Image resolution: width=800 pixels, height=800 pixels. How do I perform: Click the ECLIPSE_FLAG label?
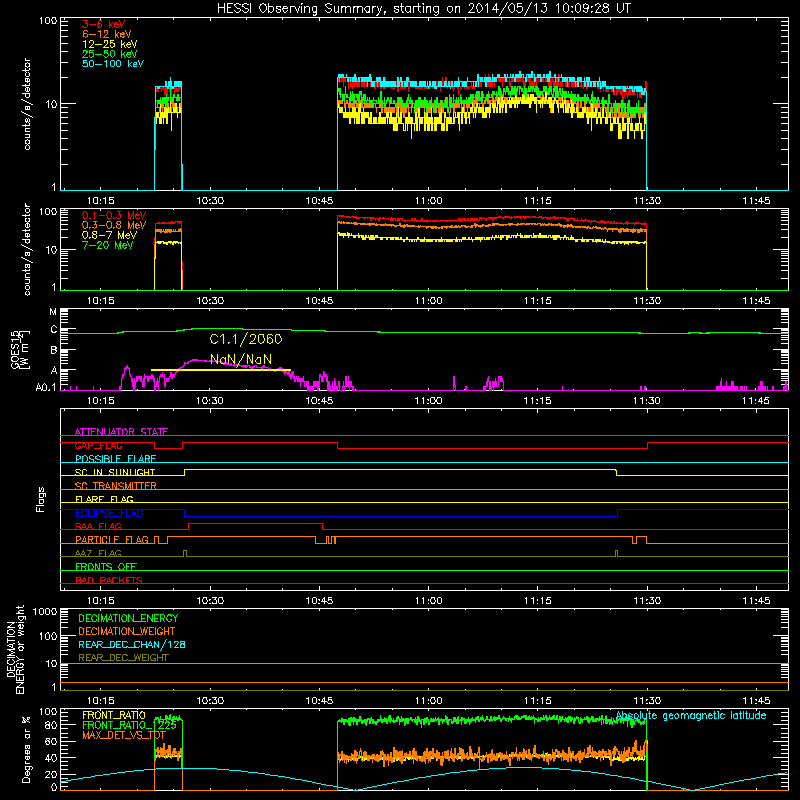(109, 513)
